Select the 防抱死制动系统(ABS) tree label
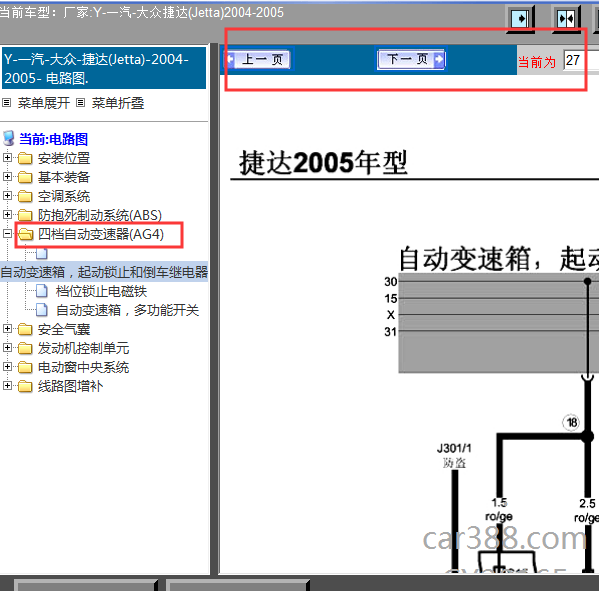 click(100, 215)
